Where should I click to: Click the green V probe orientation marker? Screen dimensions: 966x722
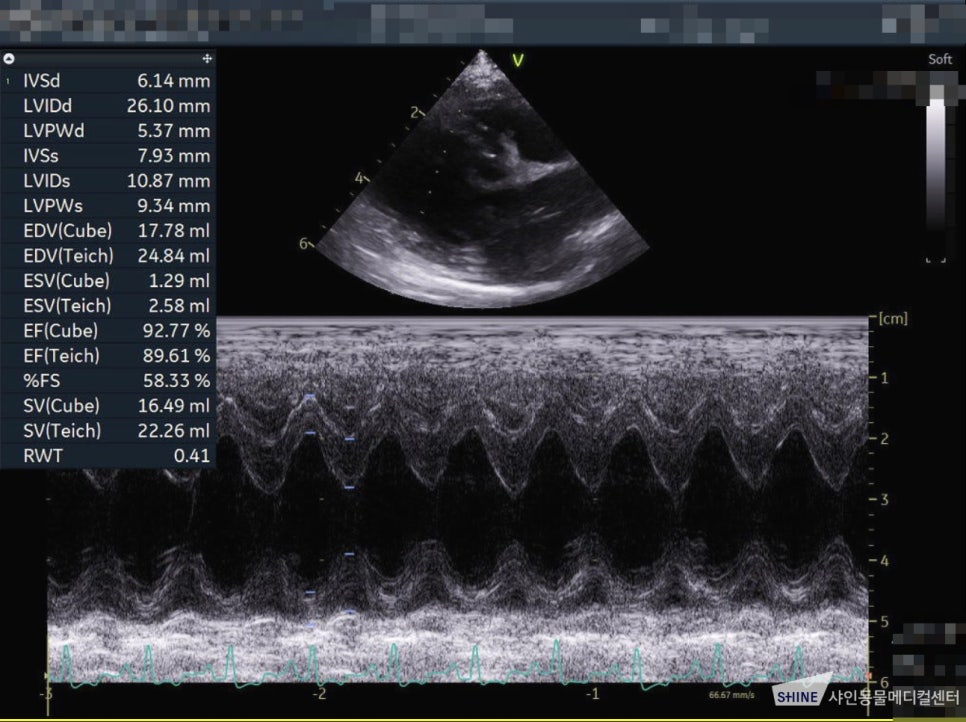pyautogui.click(x=518, y=60)
